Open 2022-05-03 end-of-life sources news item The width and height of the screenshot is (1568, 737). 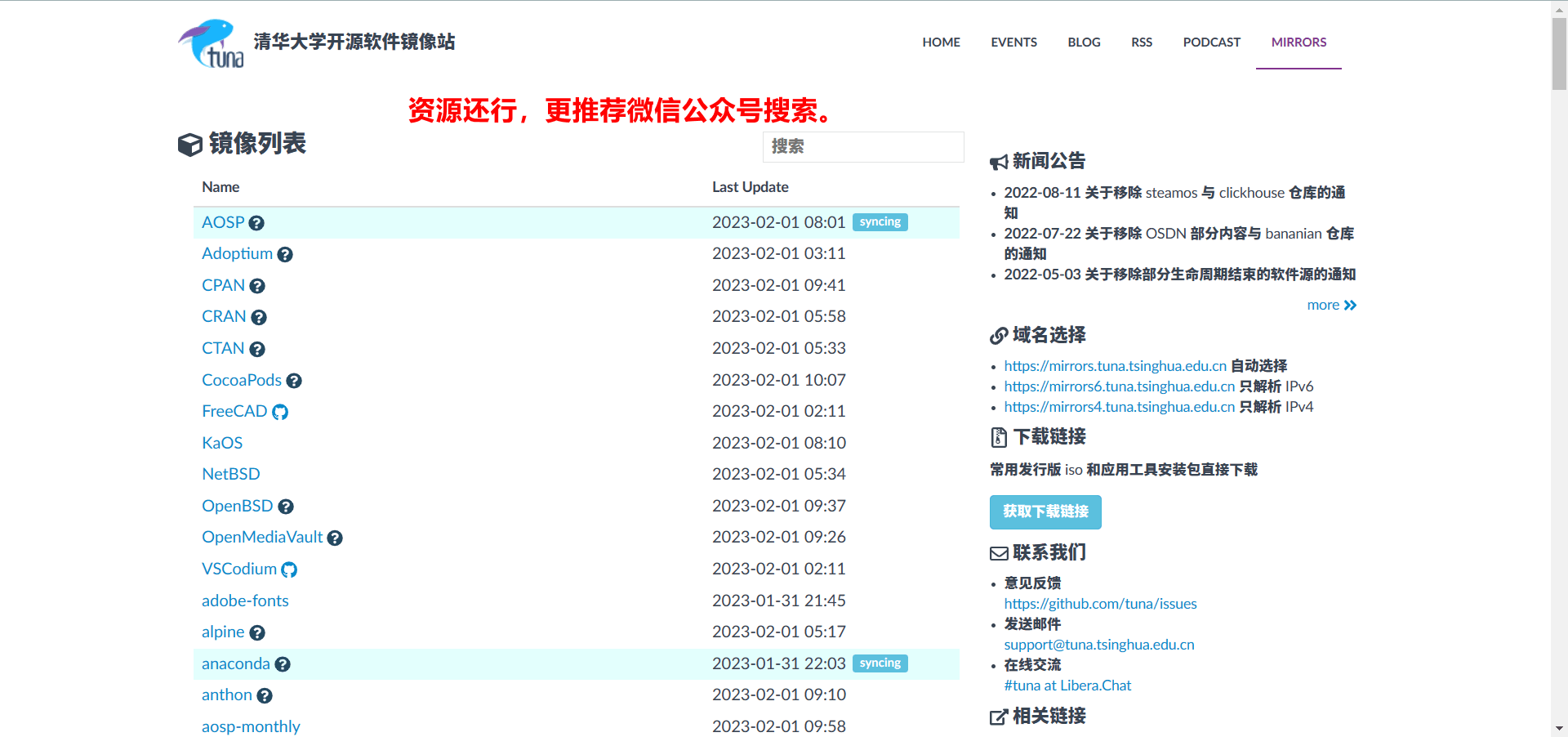point(1179,275)
